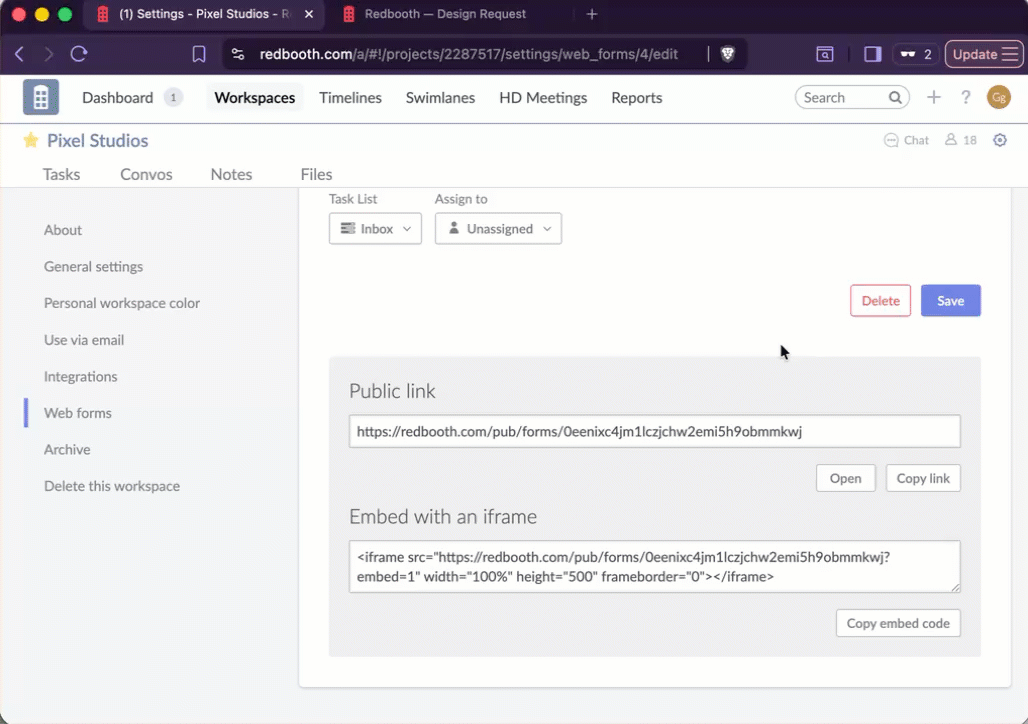Screen dimensions: 1028x724
Task: Open Swimlanes view
Action: click(x=440, y=98)
